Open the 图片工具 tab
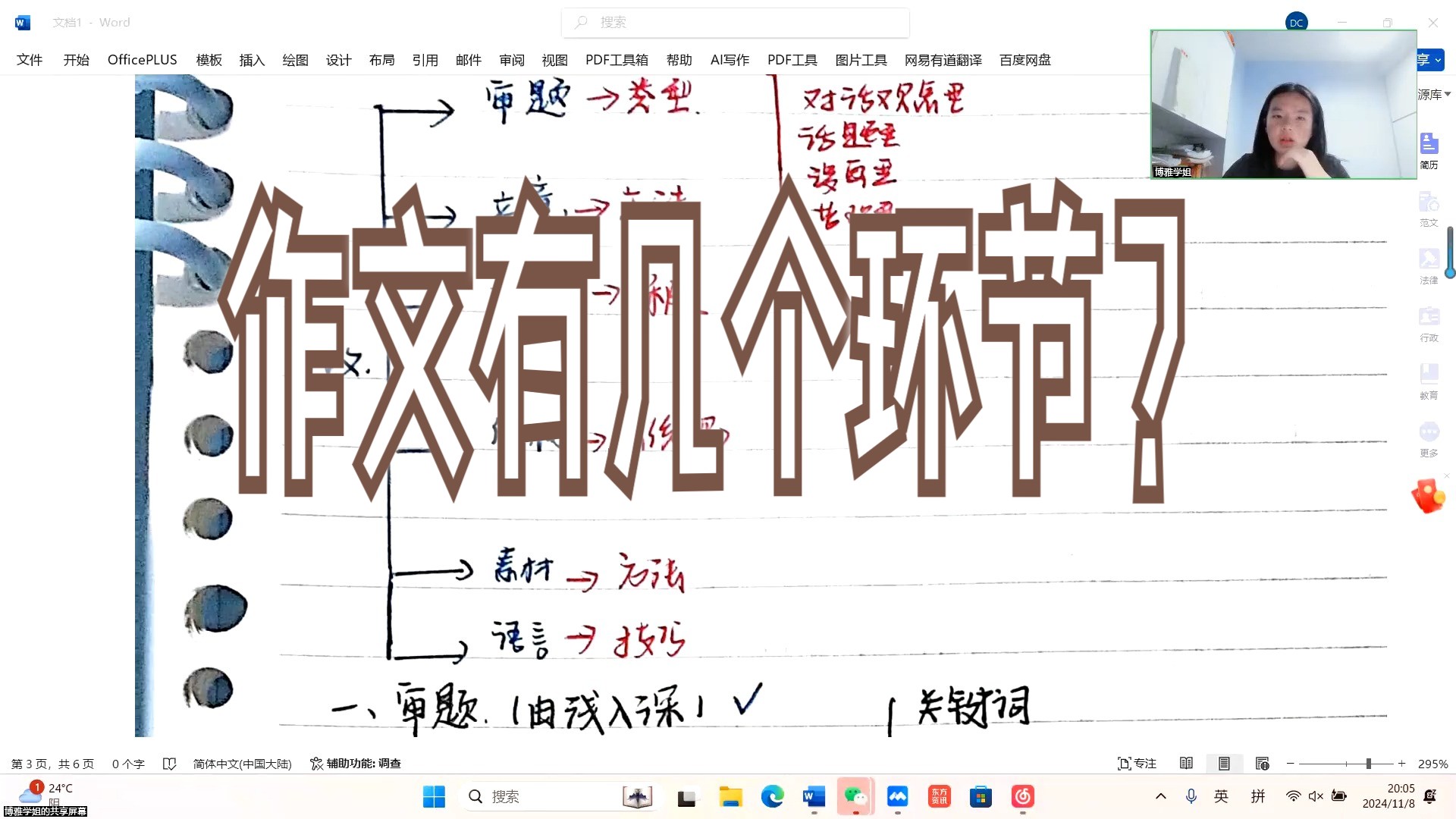This screenshot has width=1456, height=819. tap(861, 60)
